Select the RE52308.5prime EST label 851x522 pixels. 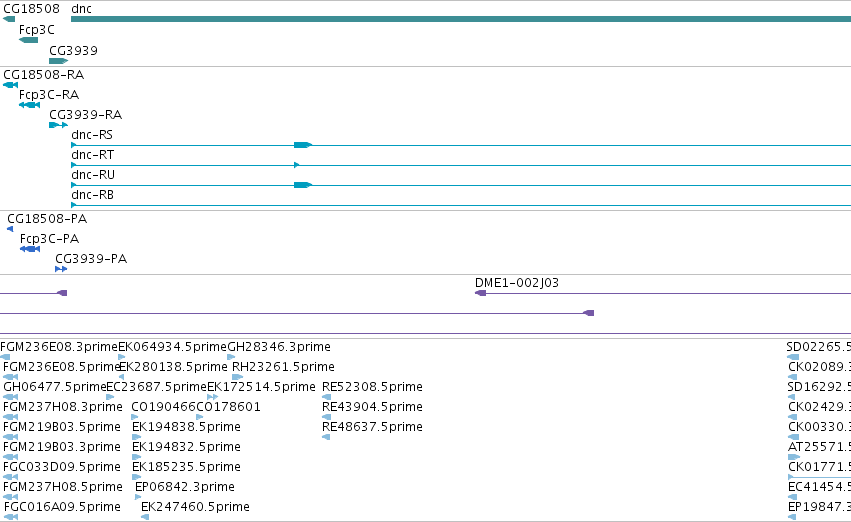372,387
